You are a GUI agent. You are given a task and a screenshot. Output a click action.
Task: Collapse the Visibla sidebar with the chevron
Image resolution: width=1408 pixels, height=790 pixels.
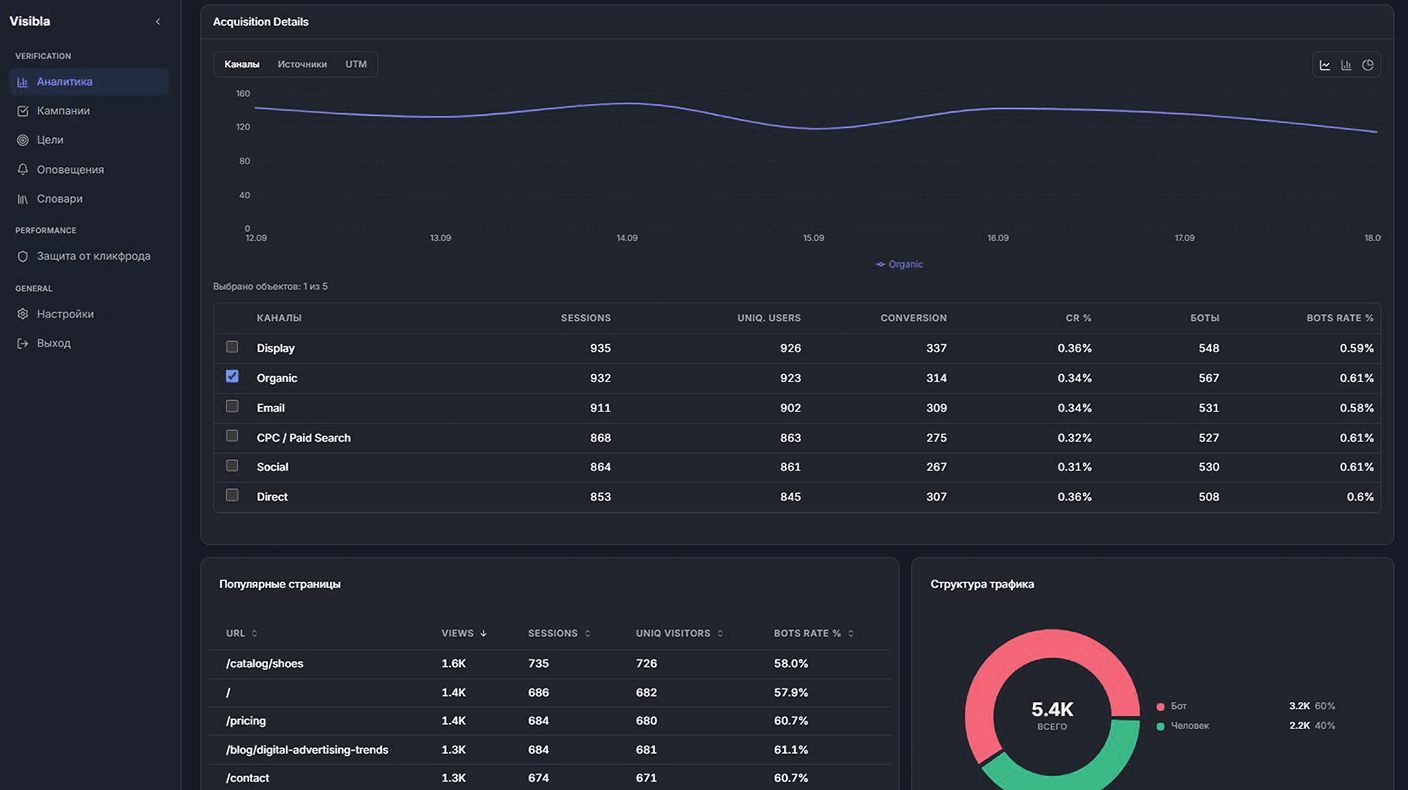click(158, 22)
